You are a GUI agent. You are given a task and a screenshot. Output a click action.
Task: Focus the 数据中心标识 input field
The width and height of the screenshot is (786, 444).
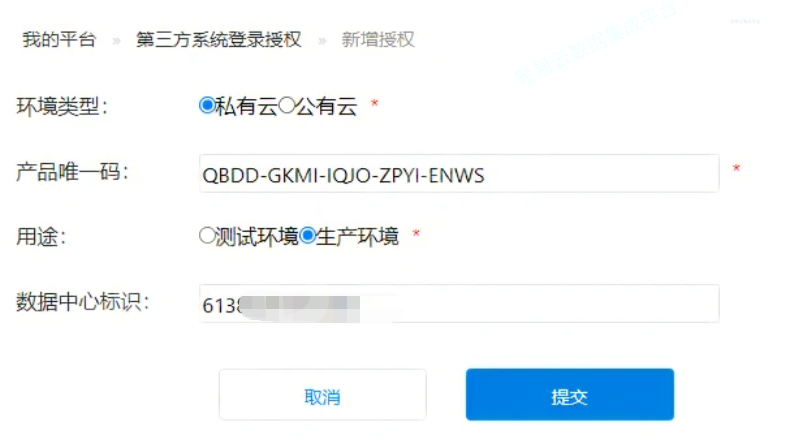pyautogui.click(x=459, y=304)
